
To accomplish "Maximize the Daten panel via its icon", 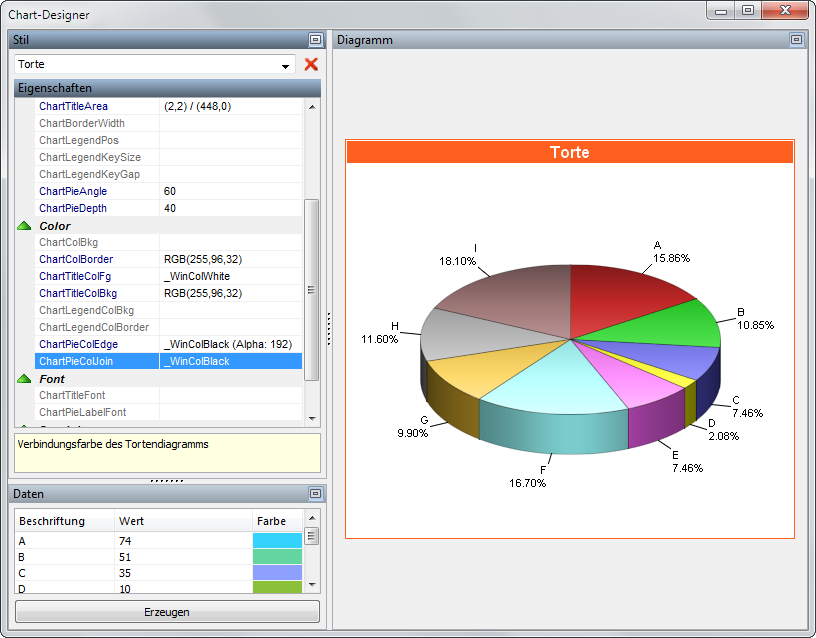I will 315,494.
